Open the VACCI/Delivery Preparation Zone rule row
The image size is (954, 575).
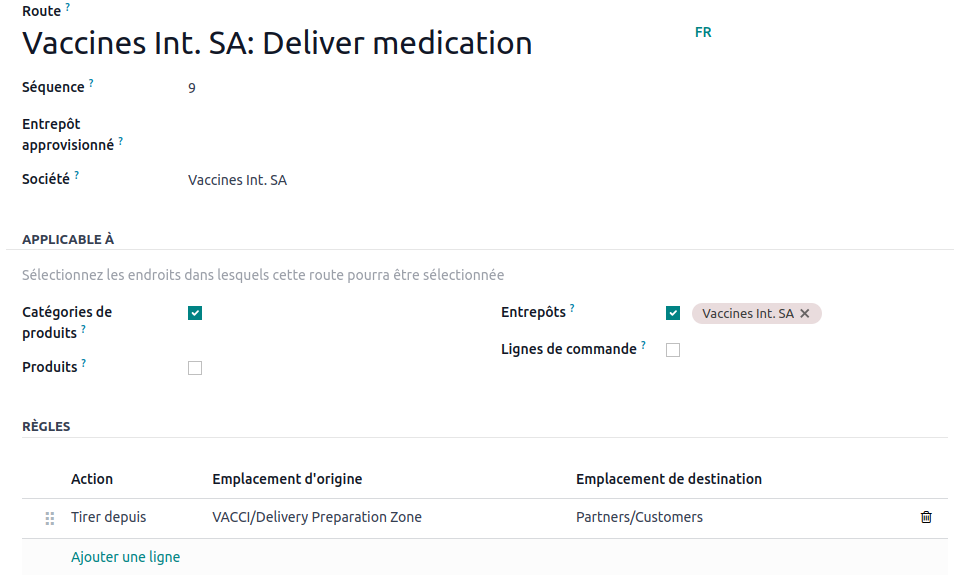[x=317, y=517]
